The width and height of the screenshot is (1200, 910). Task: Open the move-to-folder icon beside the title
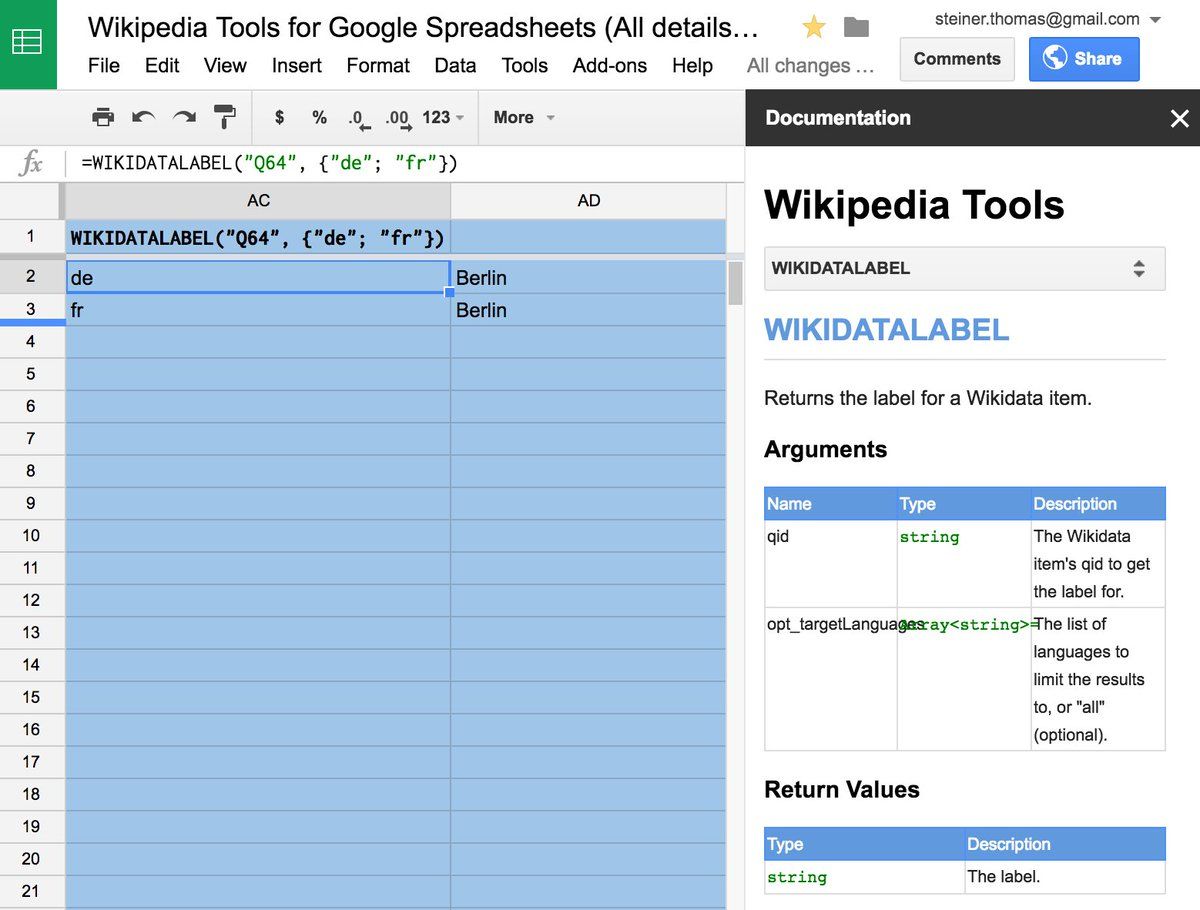coord(856,27)
